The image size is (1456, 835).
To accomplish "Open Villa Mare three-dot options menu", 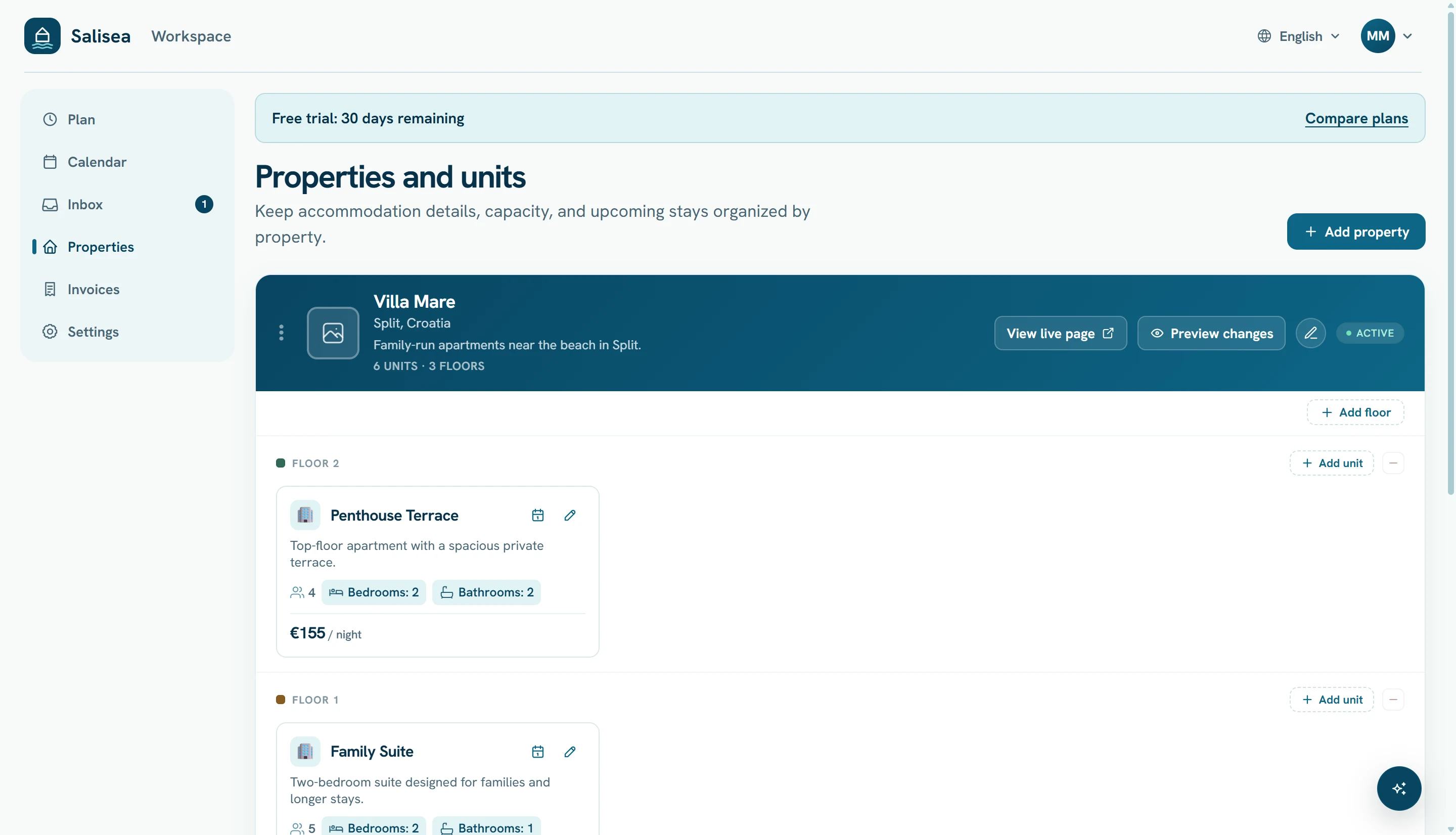I will point(281,333).
